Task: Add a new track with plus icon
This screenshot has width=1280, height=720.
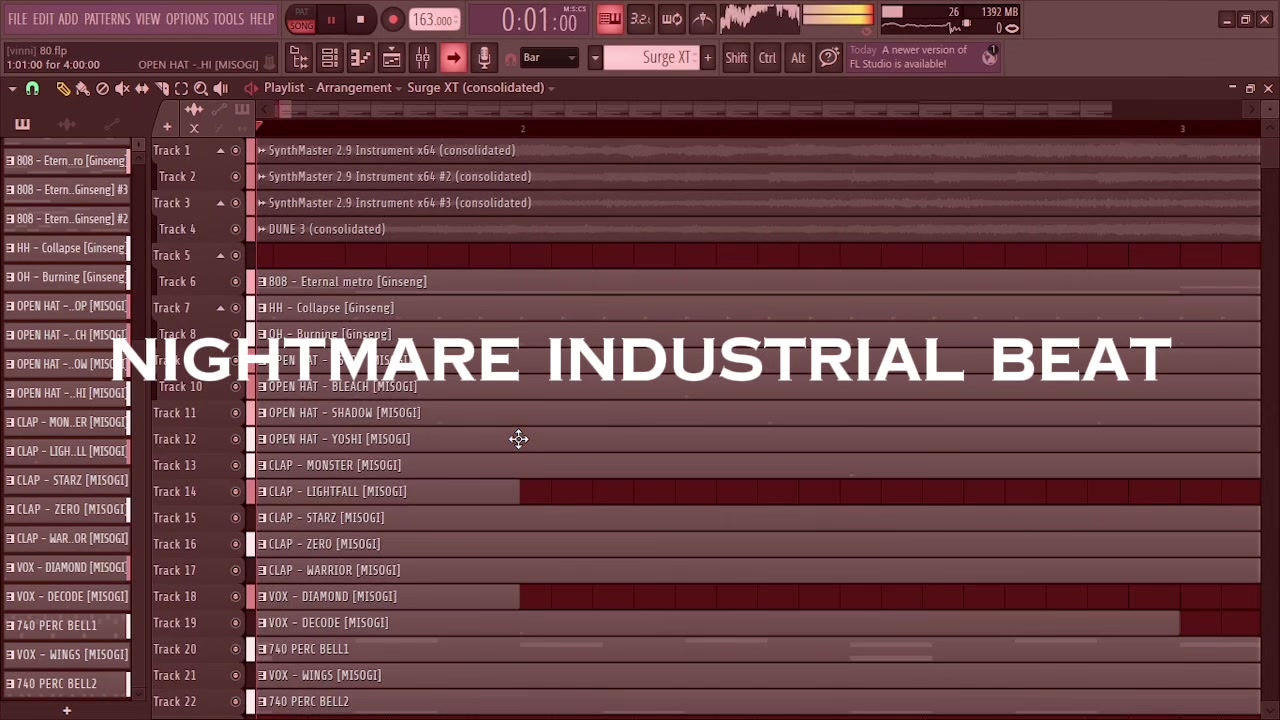Action: click(167, 127)
